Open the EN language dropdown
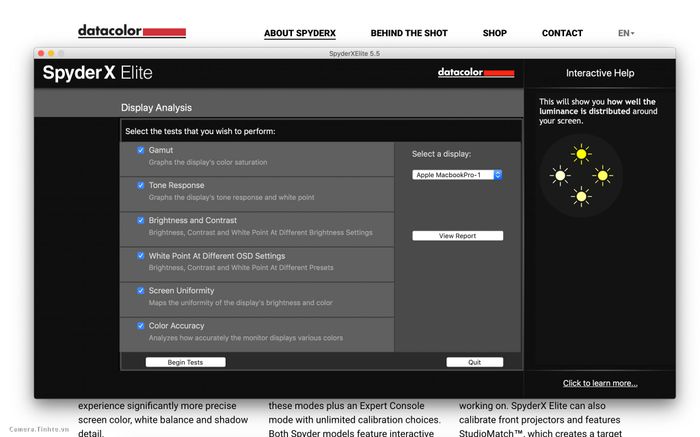 coord(626,33)
